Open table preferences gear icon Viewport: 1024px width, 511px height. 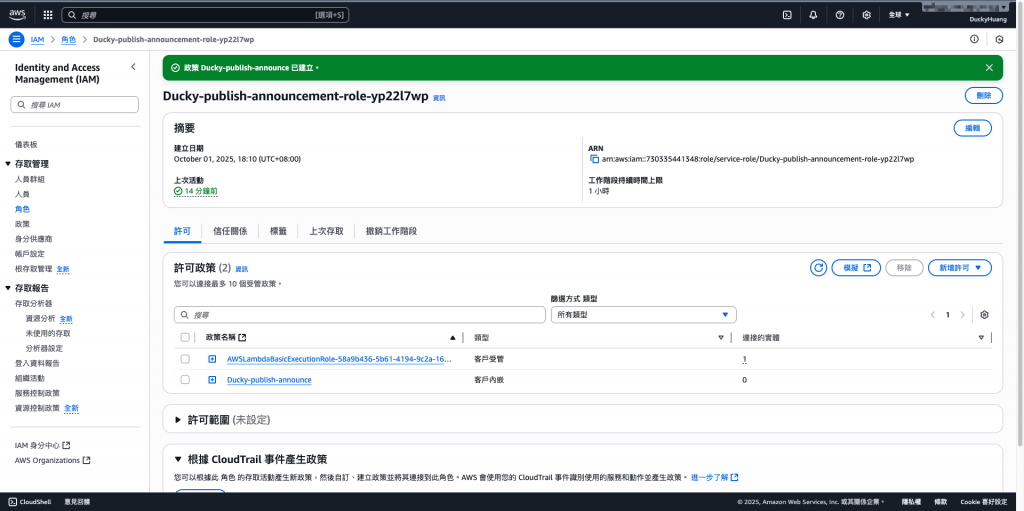[x=984, y=314]
